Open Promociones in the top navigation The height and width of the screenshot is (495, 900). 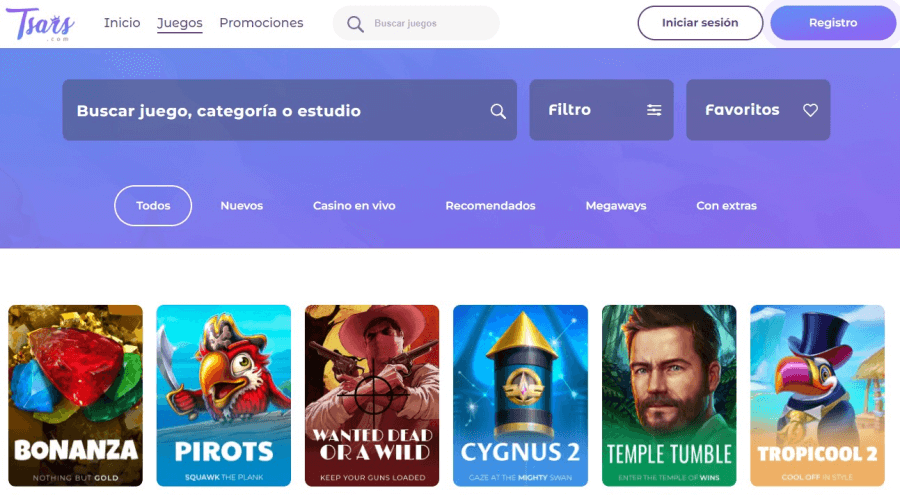[x=261, y=23]
